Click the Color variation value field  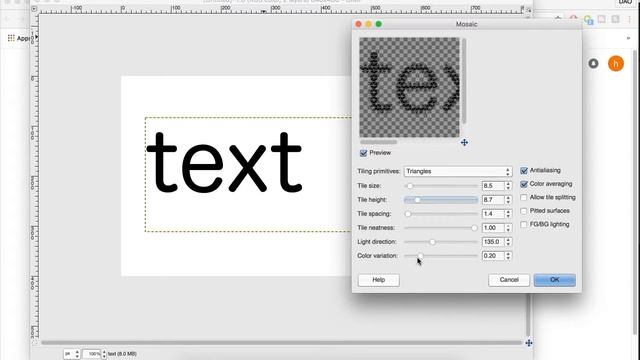click(x=493, y=256)
